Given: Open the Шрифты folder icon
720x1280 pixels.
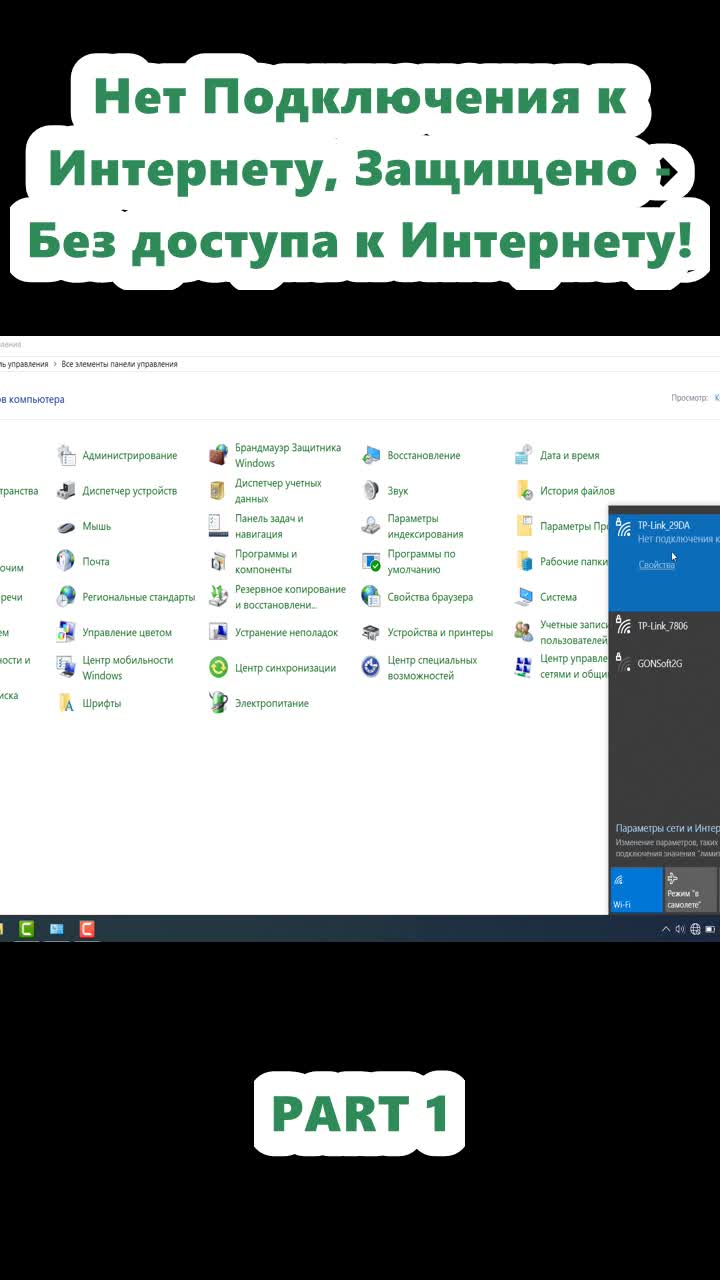Looking at the screenshot, I should (67, 703).
